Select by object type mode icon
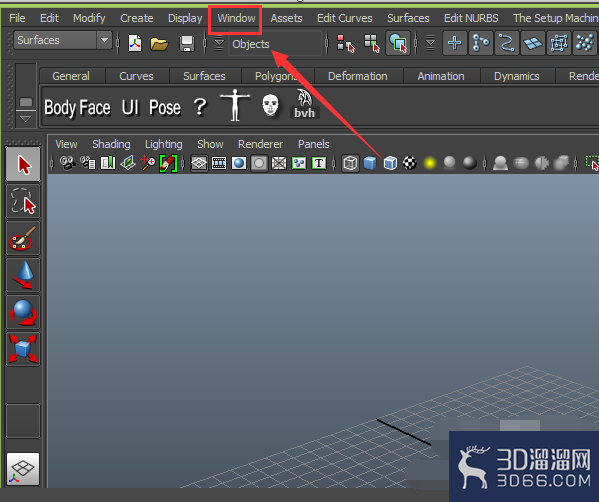599x502 pixels. coord(372,43)
